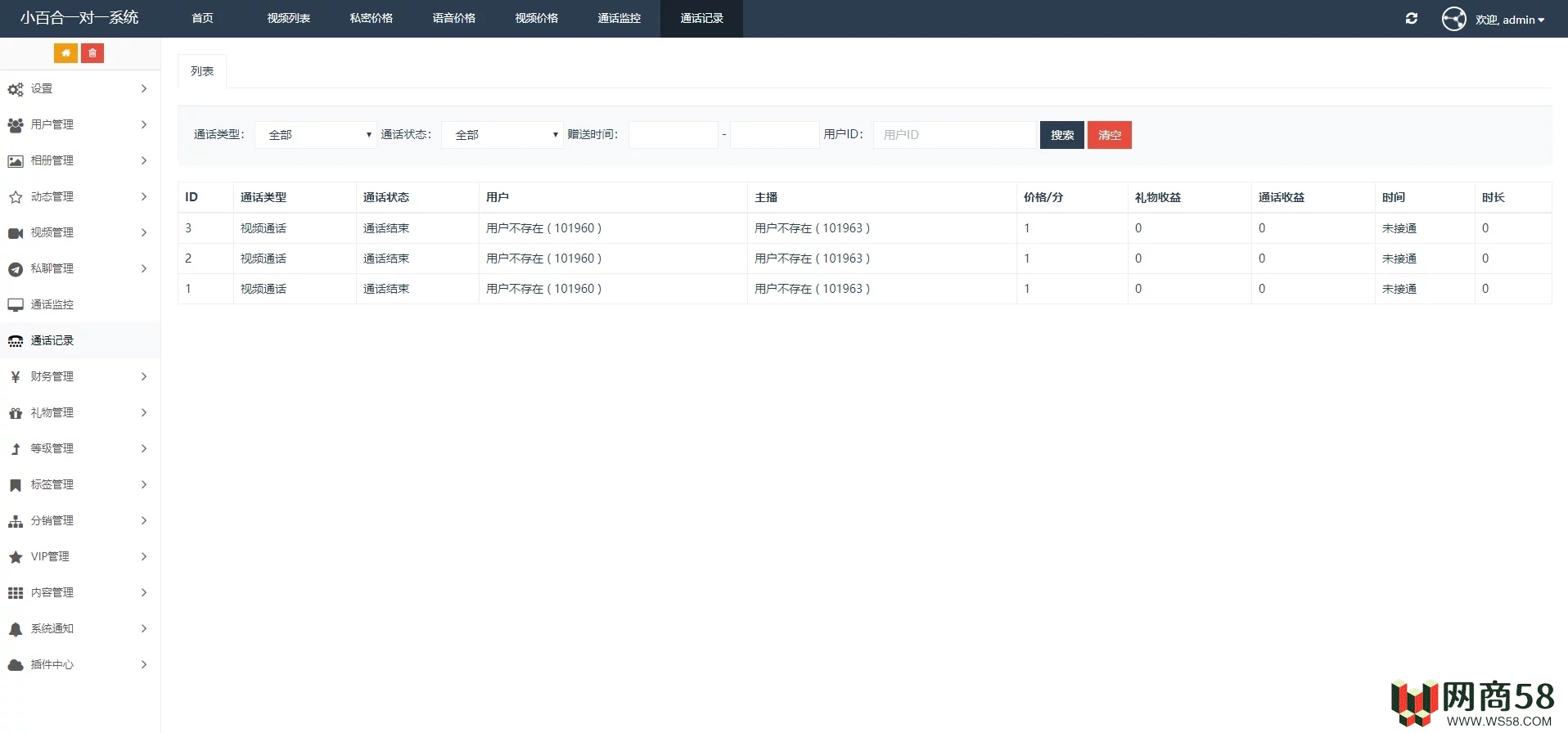Click 用户不存在 ( 101960 ) in row 3
The height and width of the screenshot is (733, 1568).
543,228
